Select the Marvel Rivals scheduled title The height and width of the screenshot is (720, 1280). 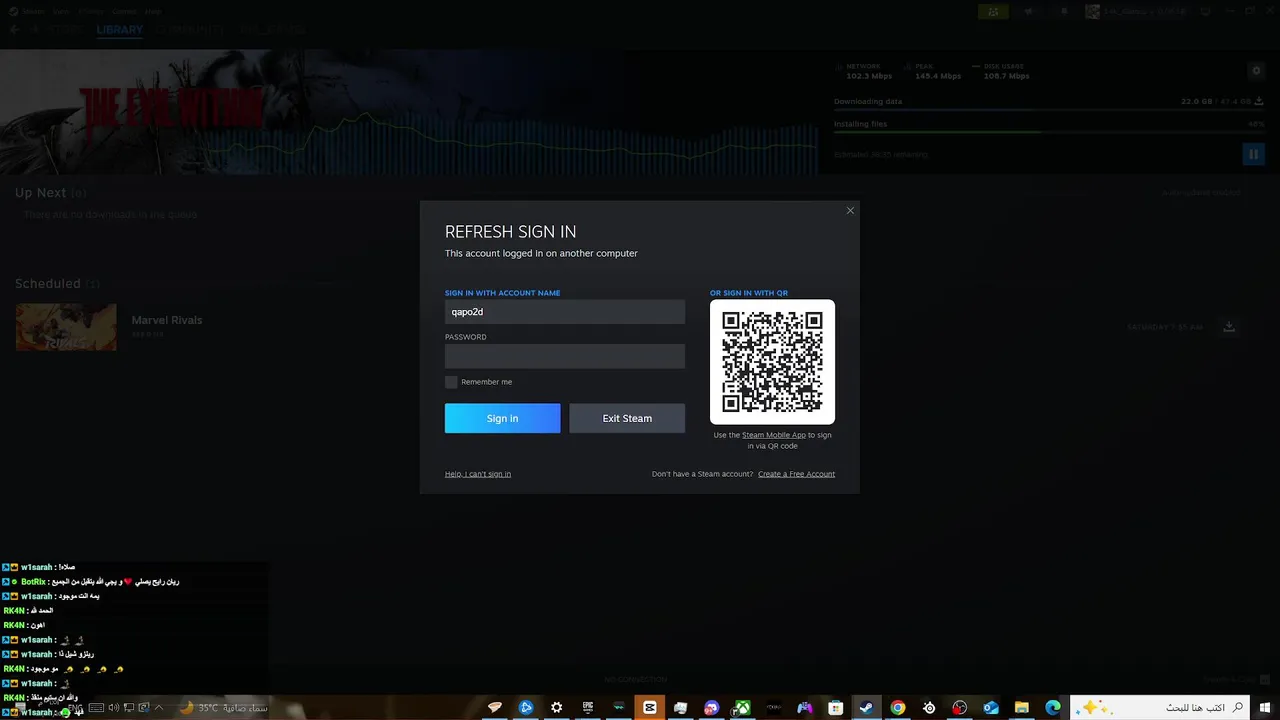point(167,320)
